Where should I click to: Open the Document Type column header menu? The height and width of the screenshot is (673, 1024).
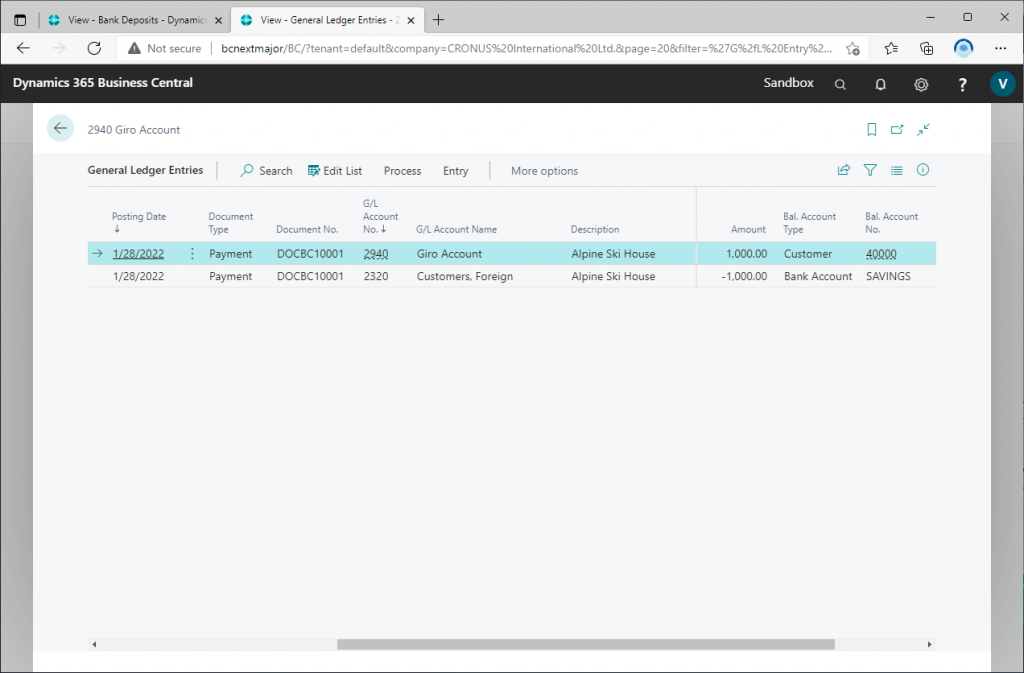231,223
